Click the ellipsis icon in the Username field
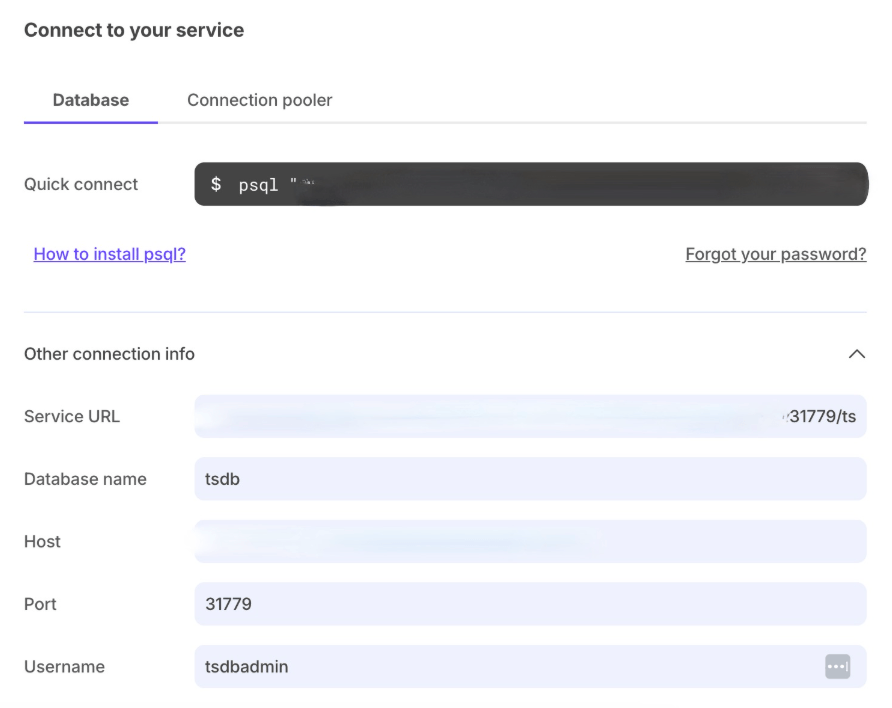The image size is (892, 708). coord(840,666)
